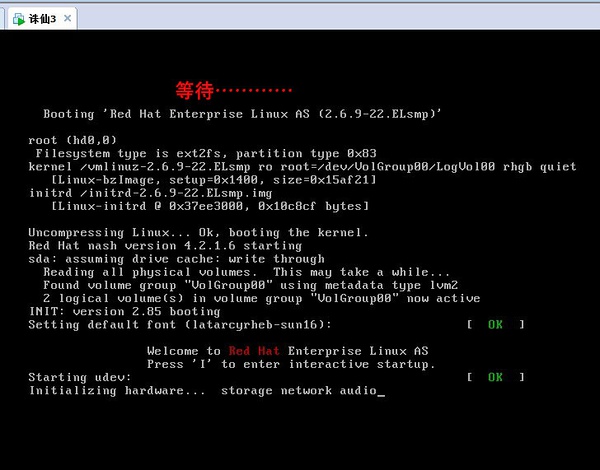
Task: Close the 诛仙3 tab with its X
Action: coord(67,18)
